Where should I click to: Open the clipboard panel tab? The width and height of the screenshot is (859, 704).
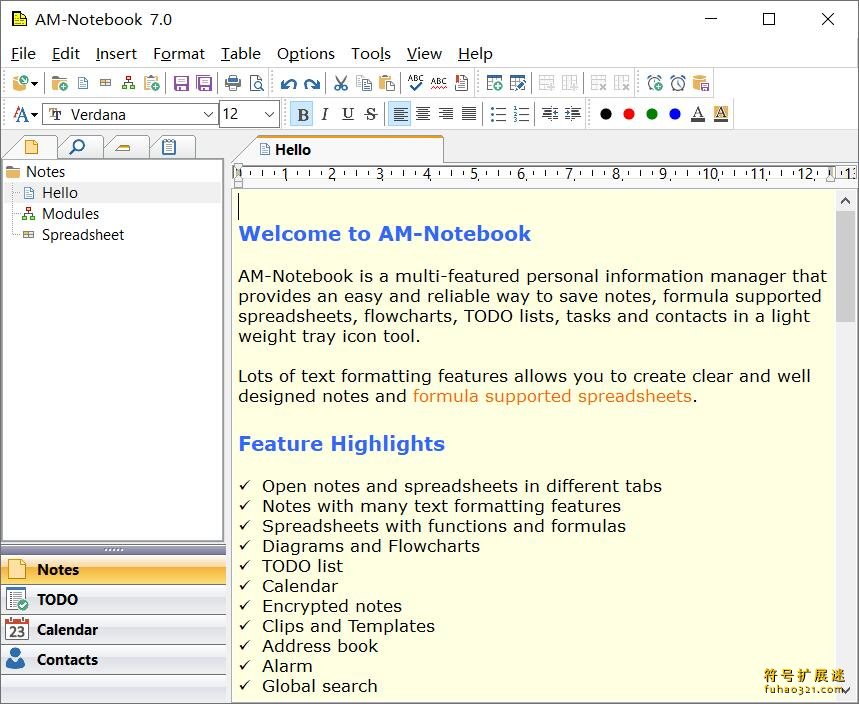pos(169,146)
